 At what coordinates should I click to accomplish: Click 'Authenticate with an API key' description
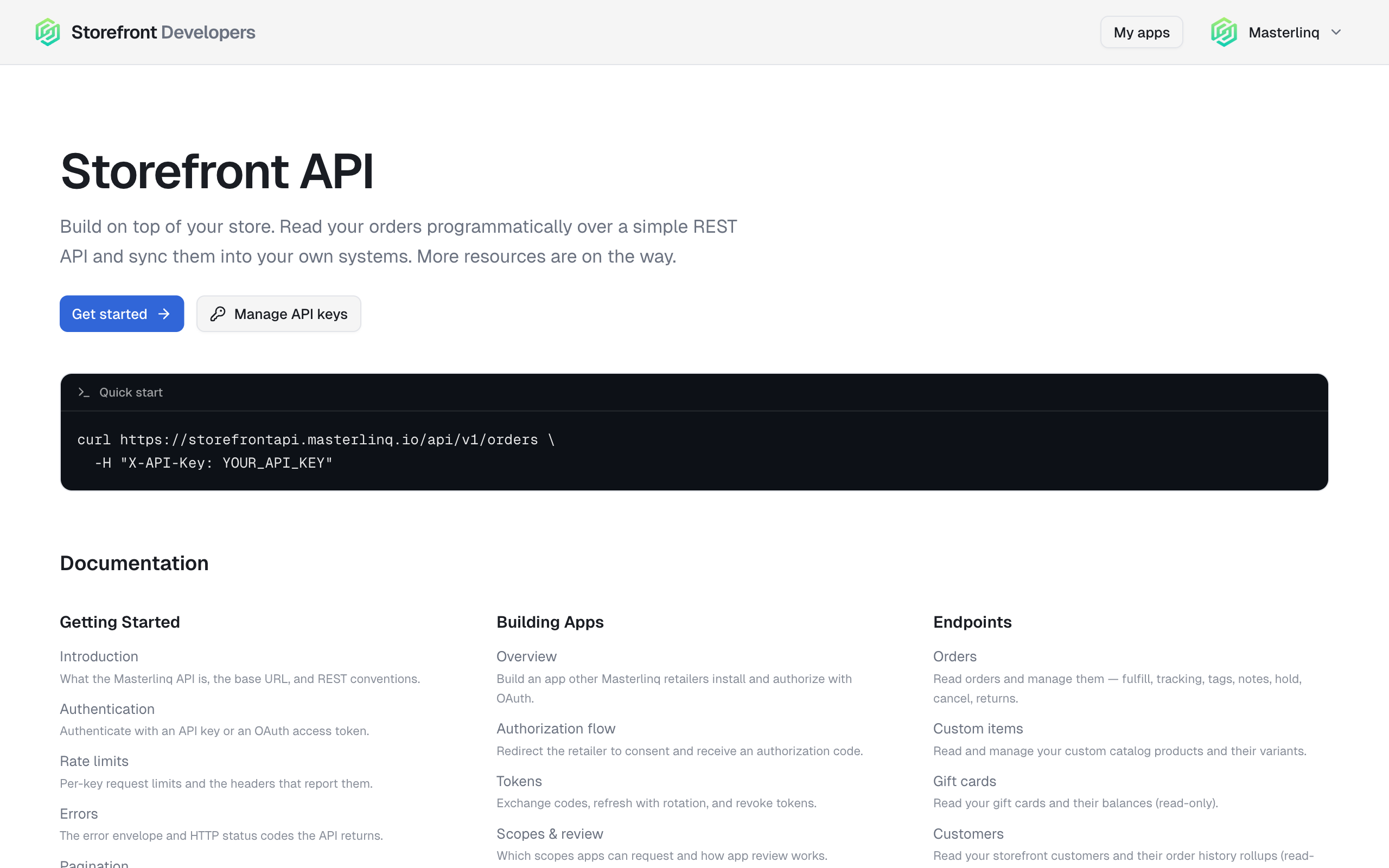pyautogui.click(x=214, y=731)
